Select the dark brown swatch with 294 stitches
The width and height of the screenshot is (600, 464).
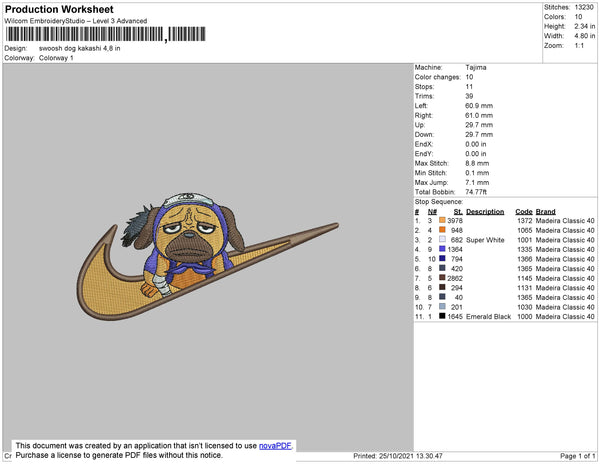[442, 287]
